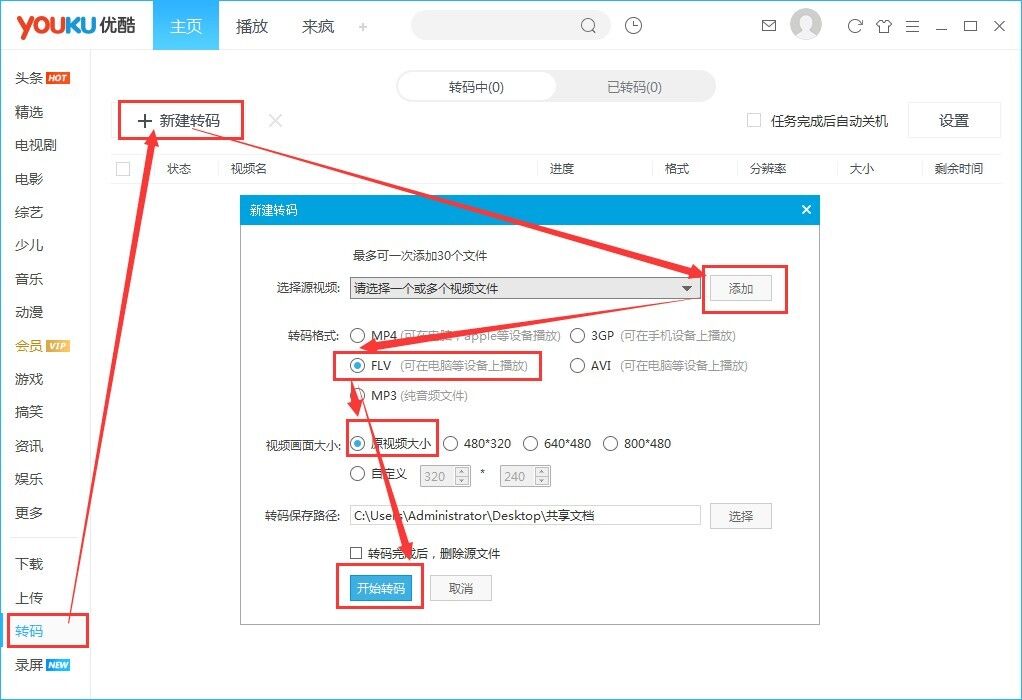Expand the source video file dropdown
Screen dimensions: 1022x700
[x=687, y=289]
